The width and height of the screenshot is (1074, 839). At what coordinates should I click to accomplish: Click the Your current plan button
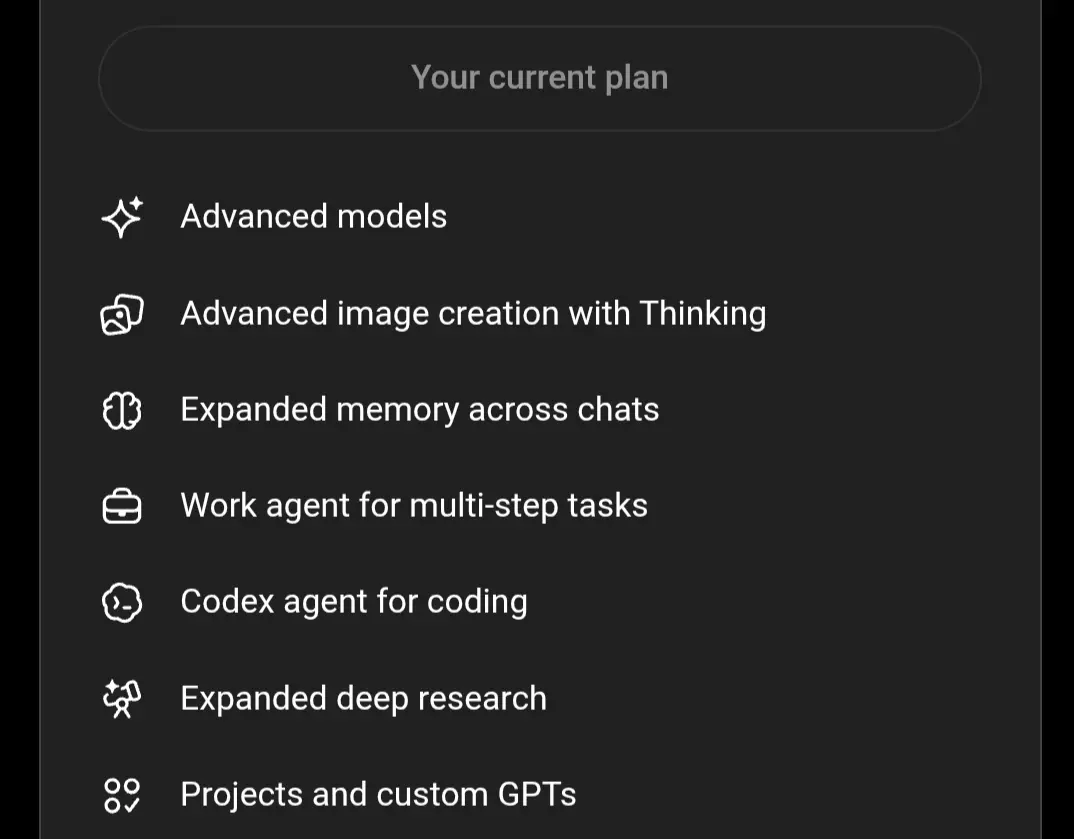coord(540,78)
